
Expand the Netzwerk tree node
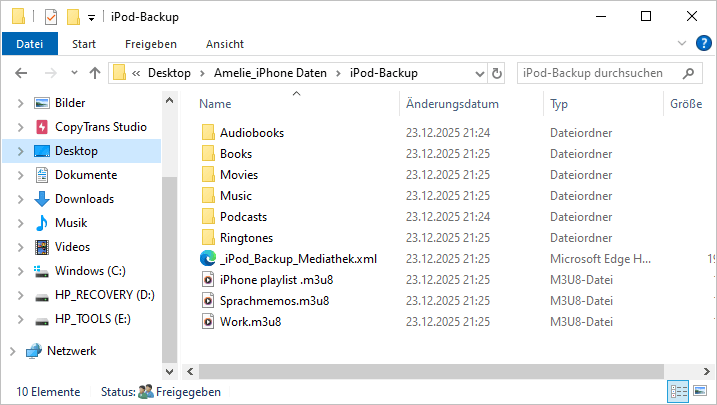[x=12, y=352]
